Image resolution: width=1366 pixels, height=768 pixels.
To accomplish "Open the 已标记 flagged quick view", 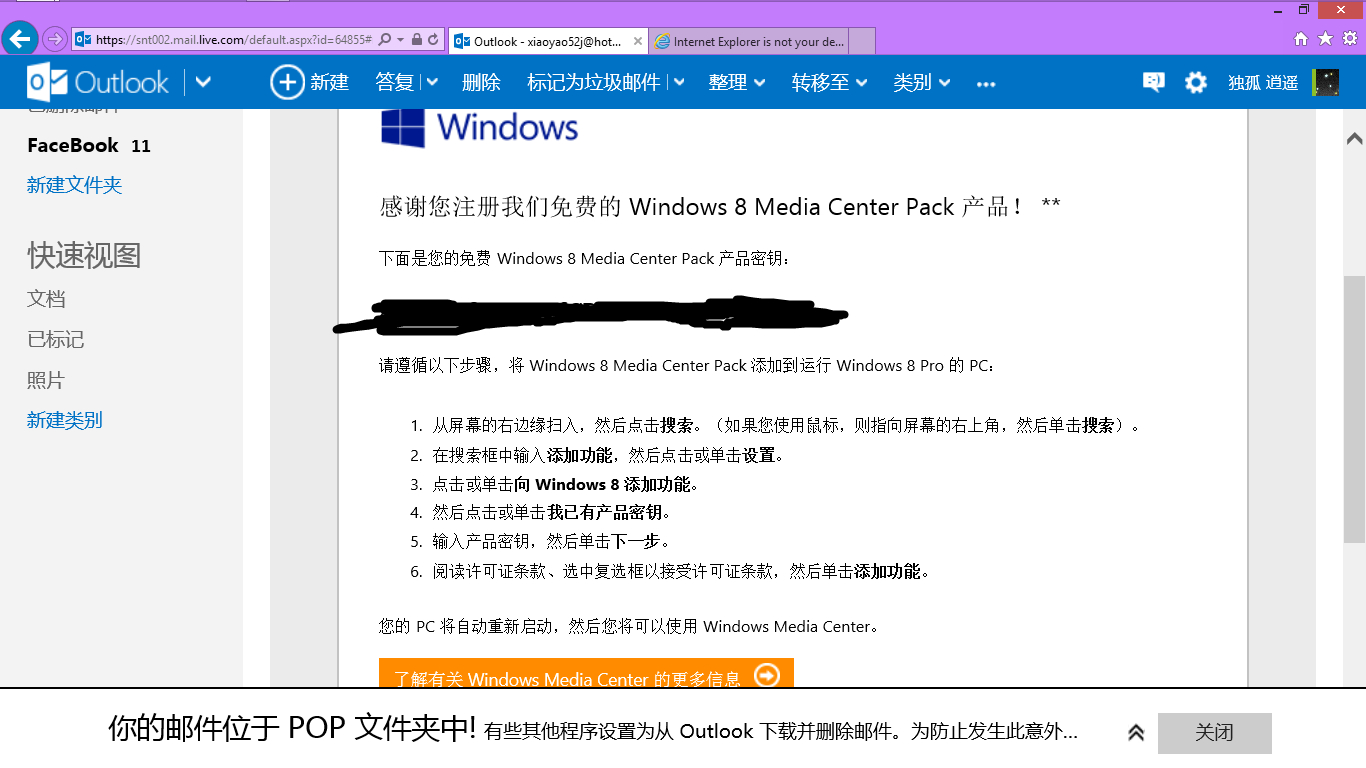I will (56, 339).
